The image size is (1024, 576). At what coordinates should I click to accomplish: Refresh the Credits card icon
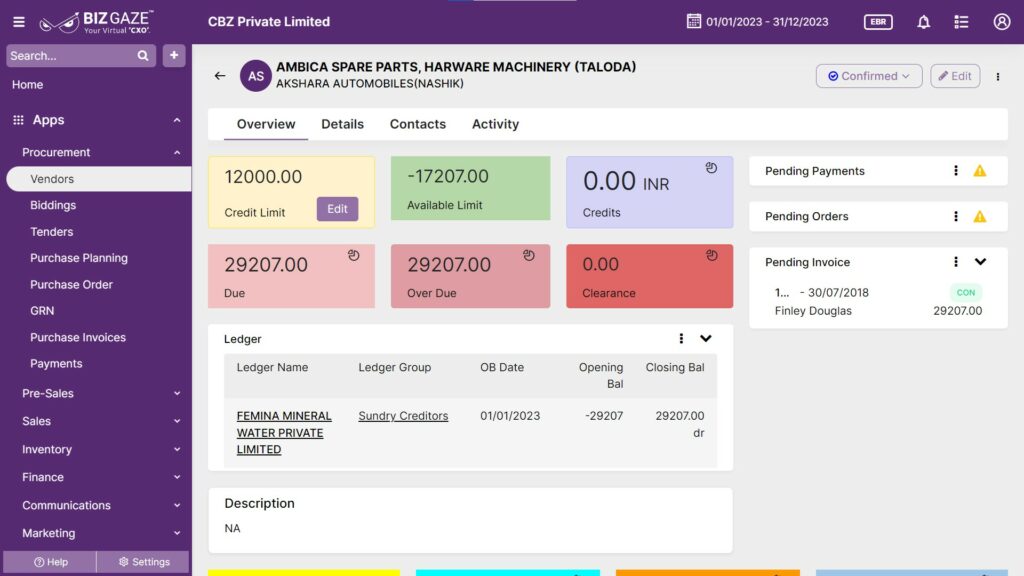[x=711, y=168]
